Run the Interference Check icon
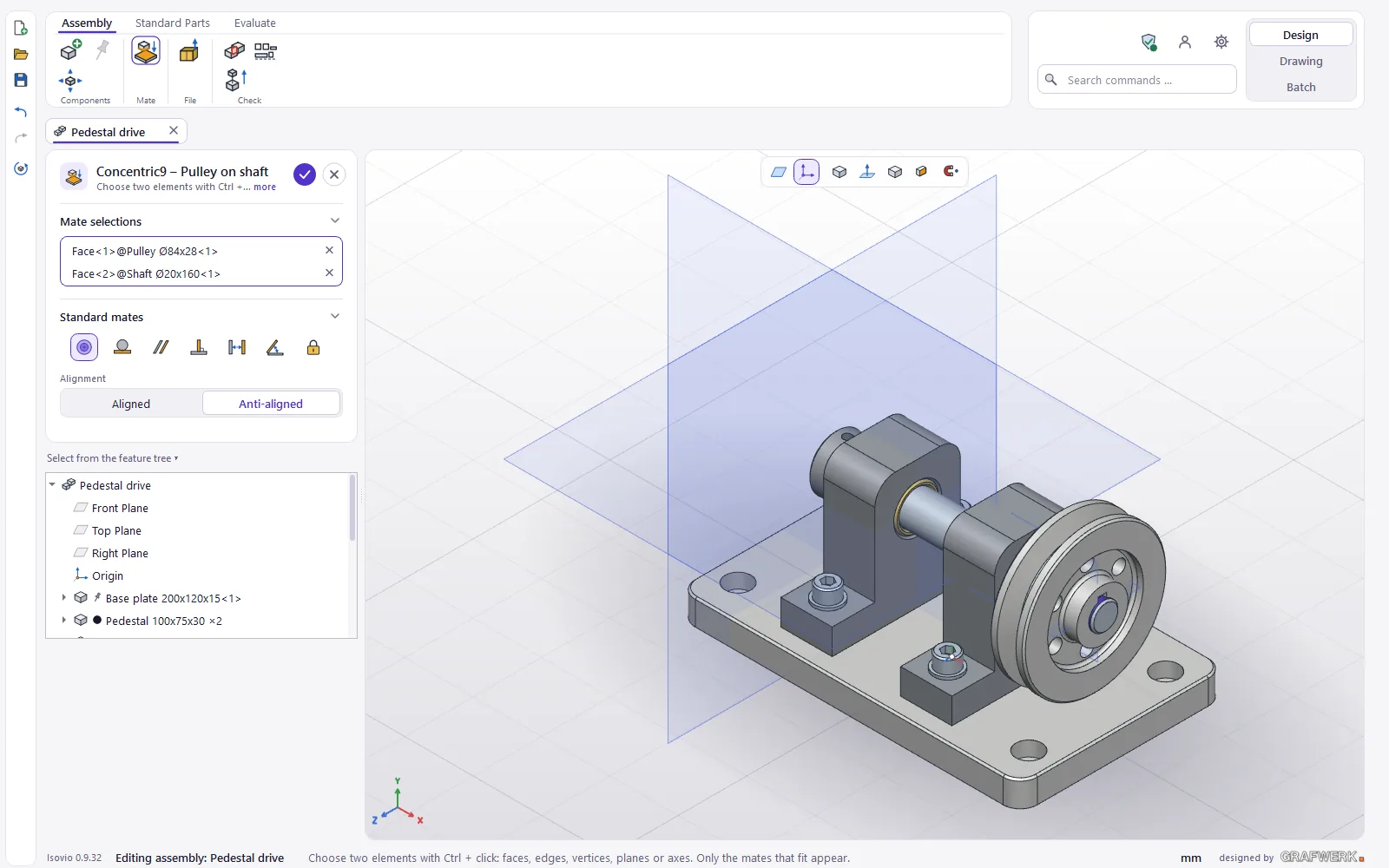 pyautogui.click(x=234, y=51)
